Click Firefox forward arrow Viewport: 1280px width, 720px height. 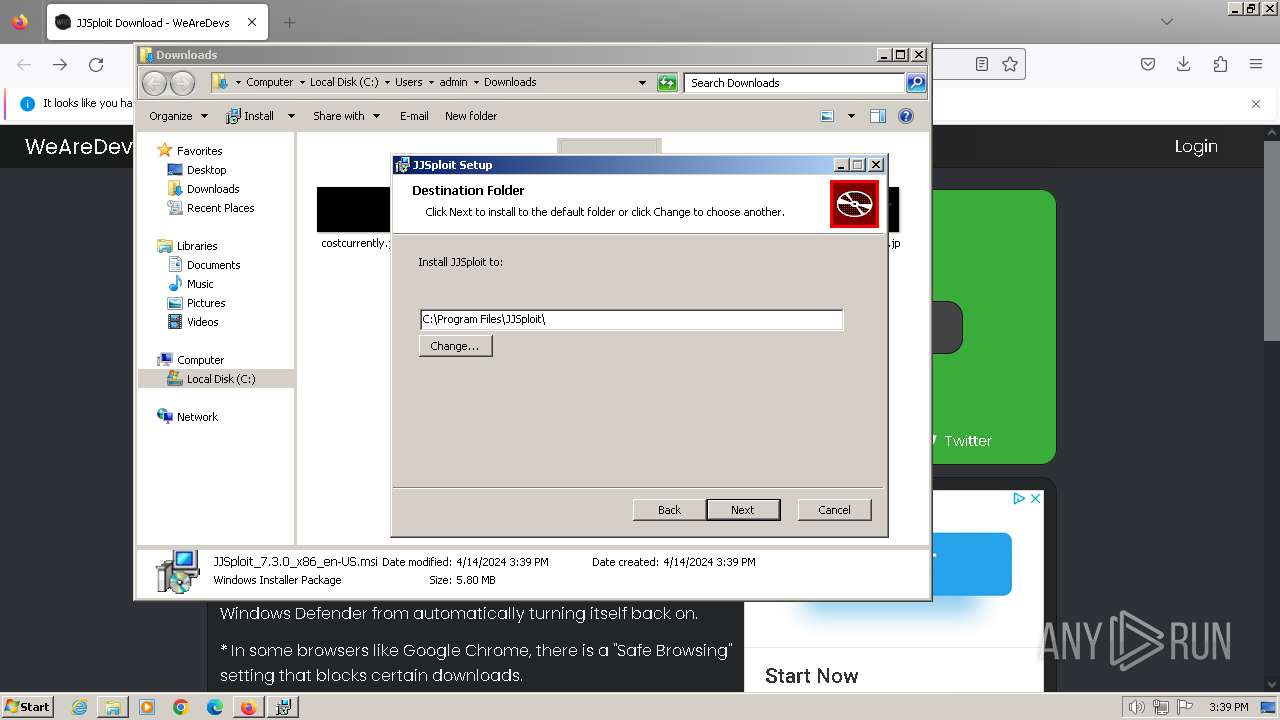[x=60, y=65]
